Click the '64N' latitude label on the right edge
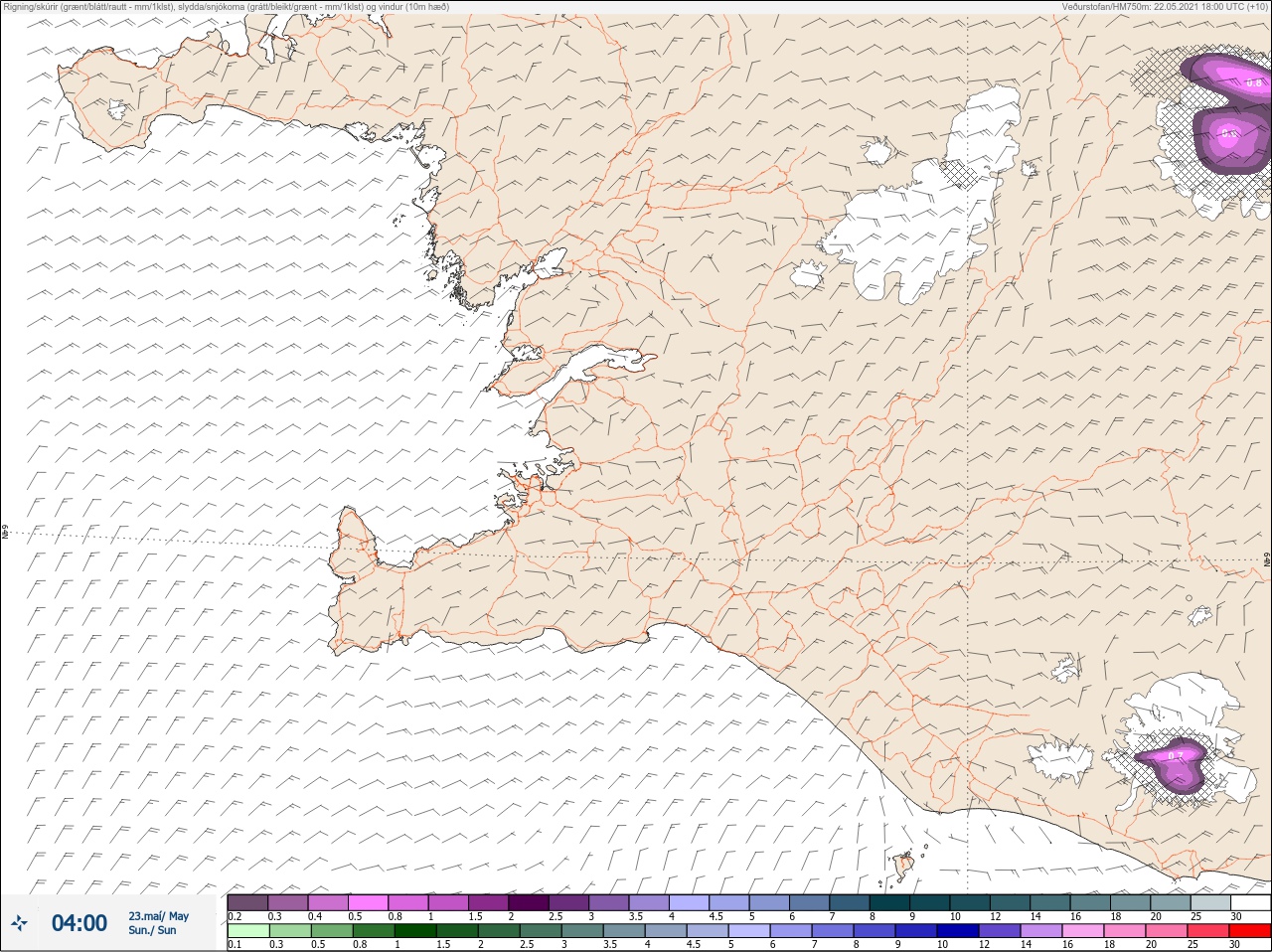1272x952 pixels. coord(1267,560)
